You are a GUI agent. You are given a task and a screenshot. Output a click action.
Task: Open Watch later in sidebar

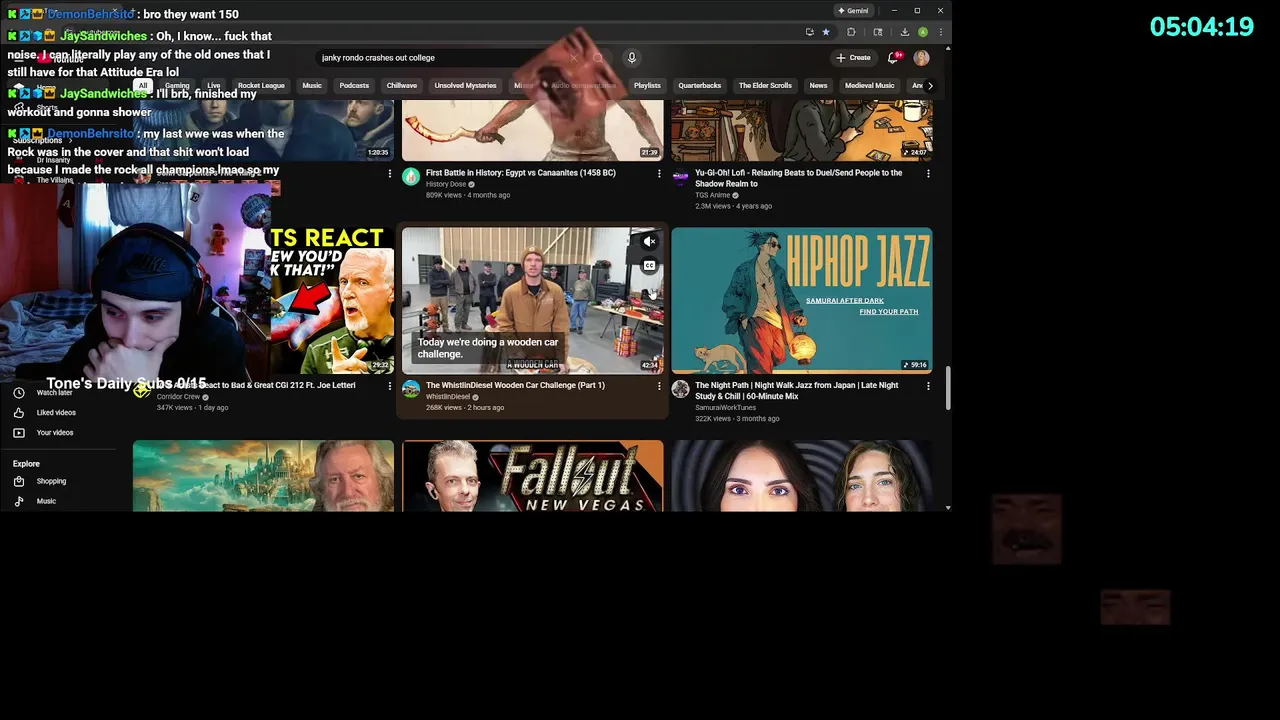click(54, 393)
